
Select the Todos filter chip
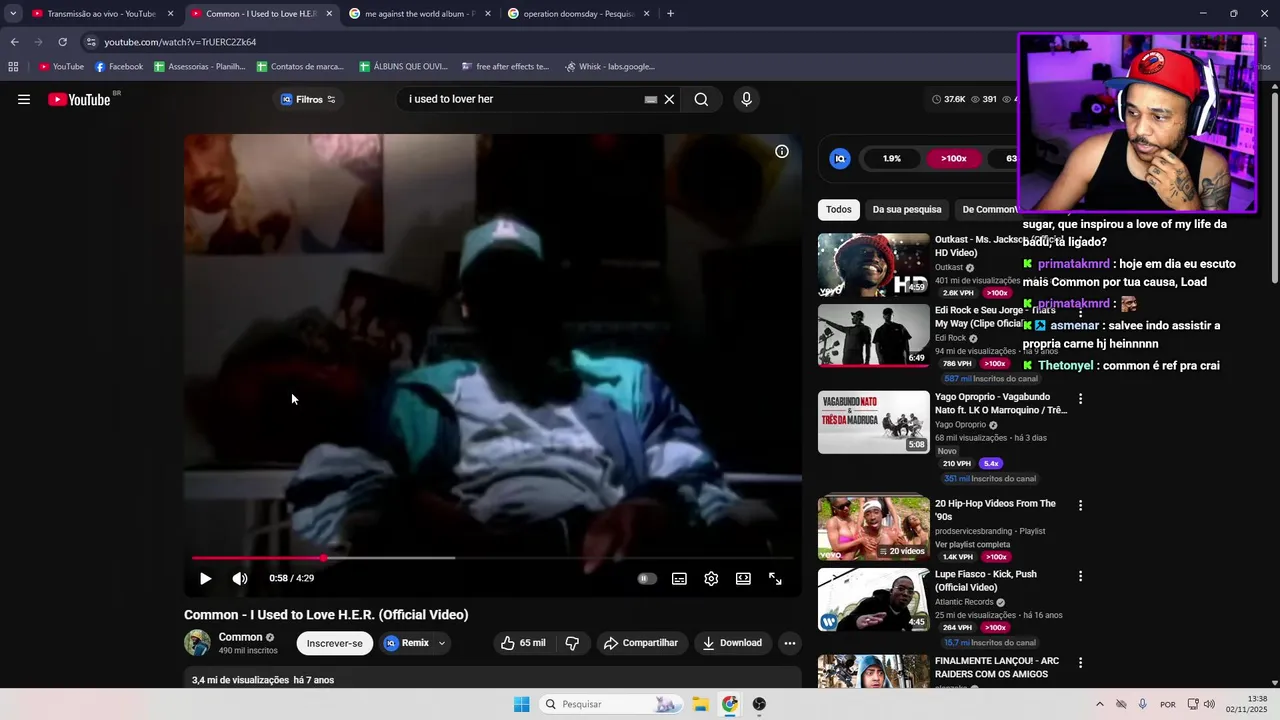coord(839,210)
